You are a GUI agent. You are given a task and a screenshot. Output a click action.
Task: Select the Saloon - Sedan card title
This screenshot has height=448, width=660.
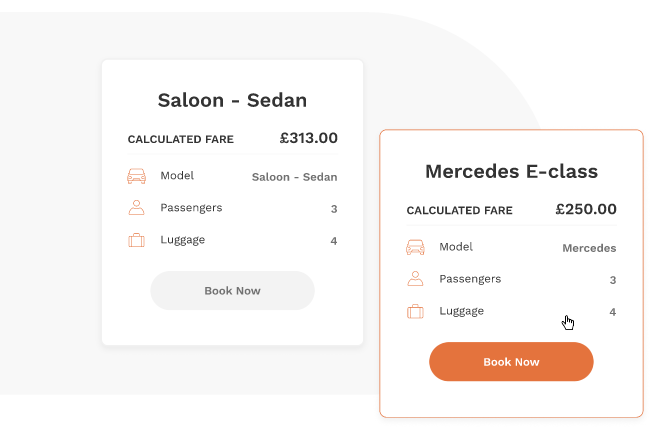tap(232, 100)
